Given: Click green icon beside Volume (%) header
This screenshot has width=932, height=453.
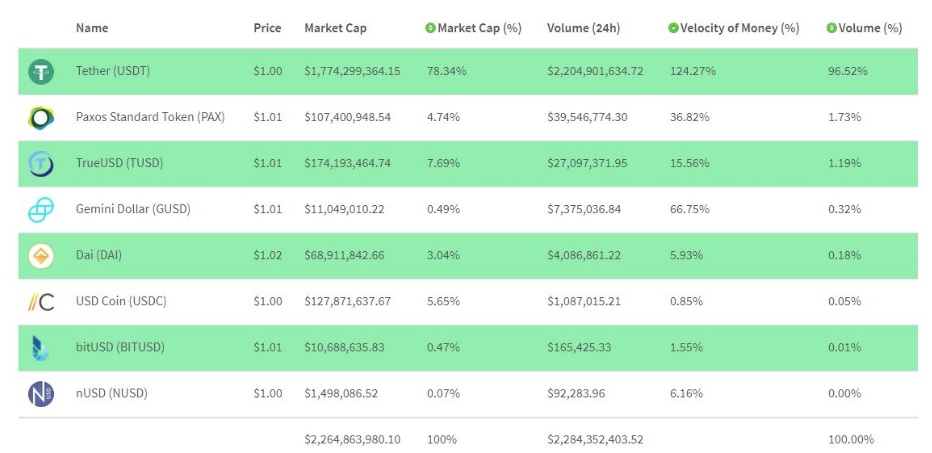Looking at the screenshot, I should pos(831,28).
